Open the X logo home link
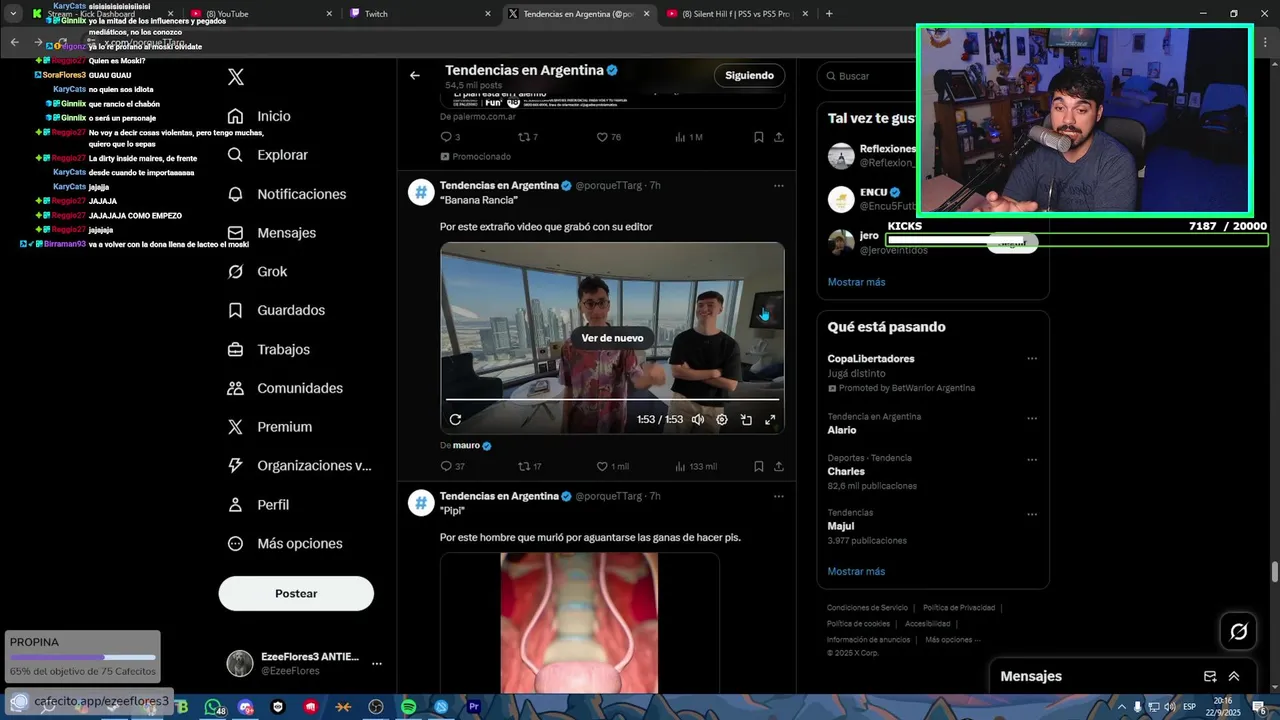 (236, 77)
